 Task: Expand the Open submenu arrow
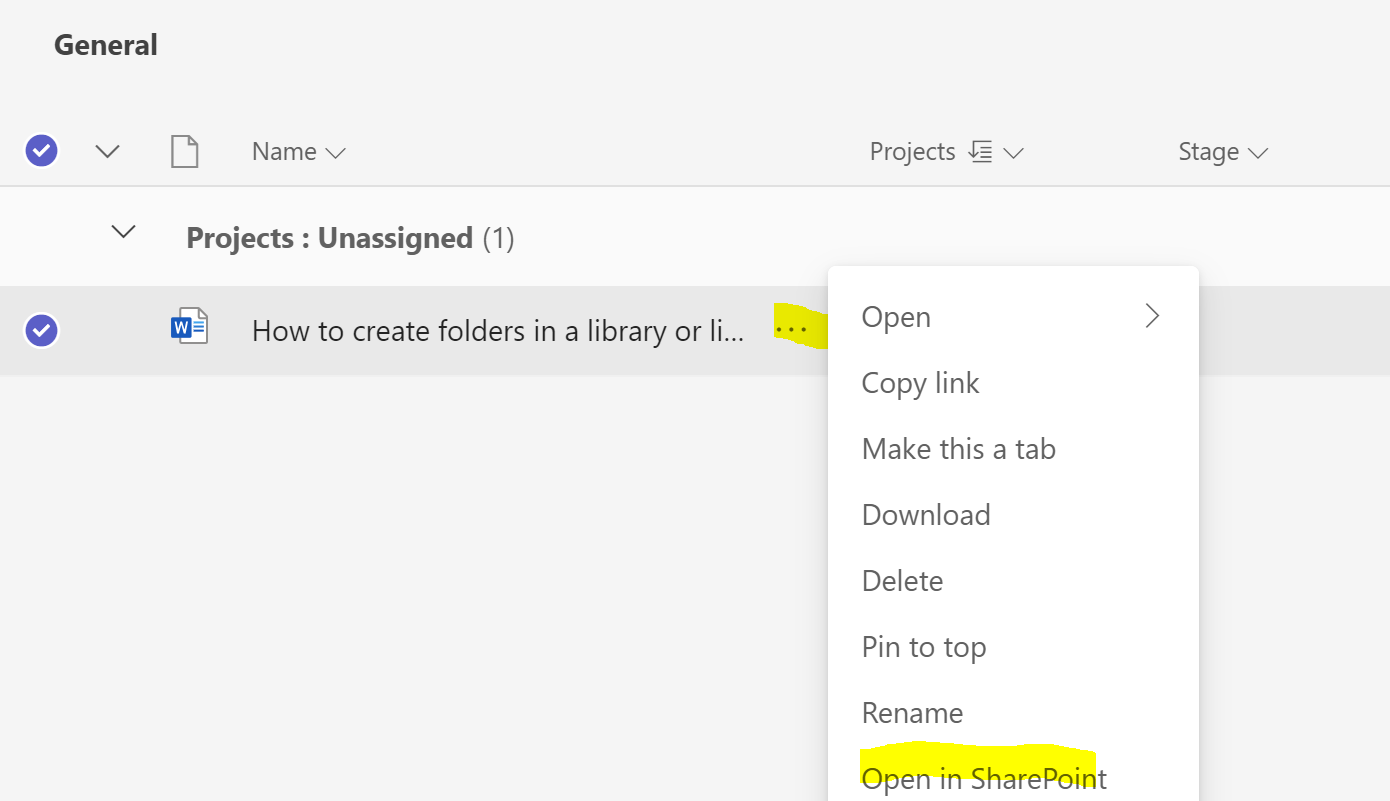coord(1153,316)
